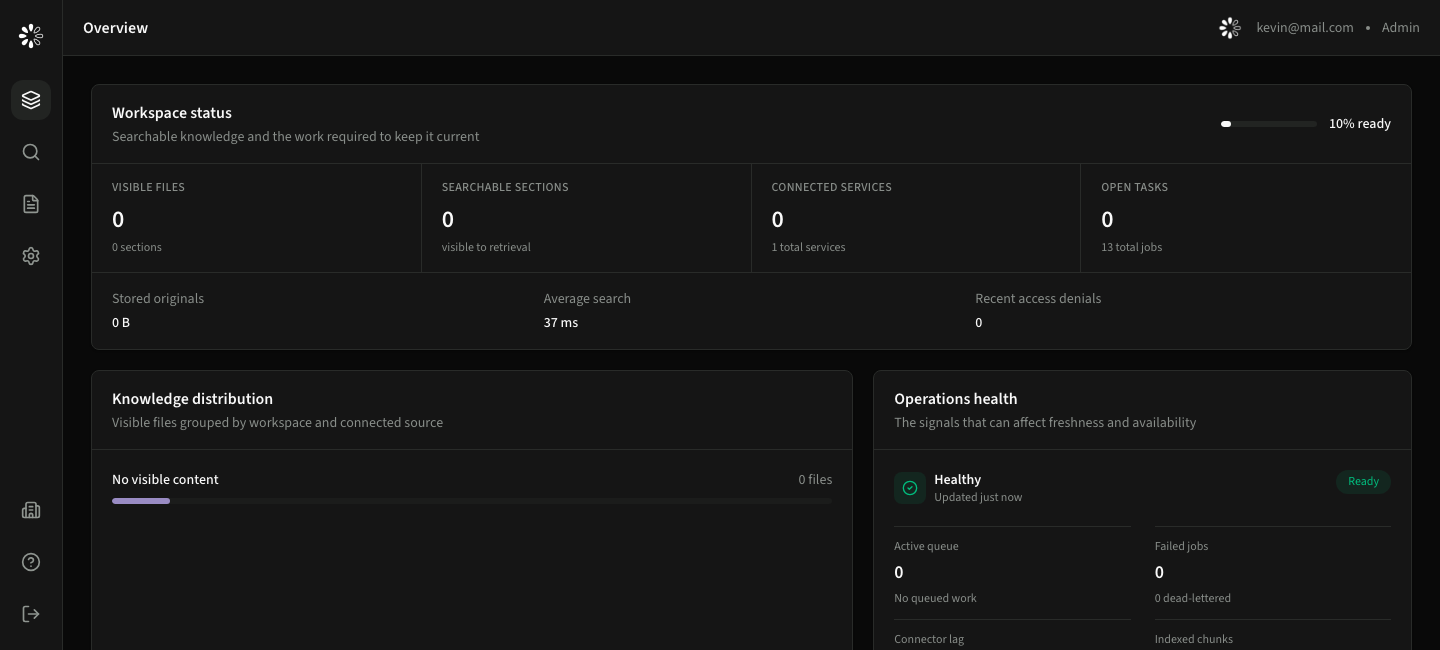The width and height of the screenshot is (1440, 650).
Task: Click the 'visible to retrieval' text
Action: (486, 247)
